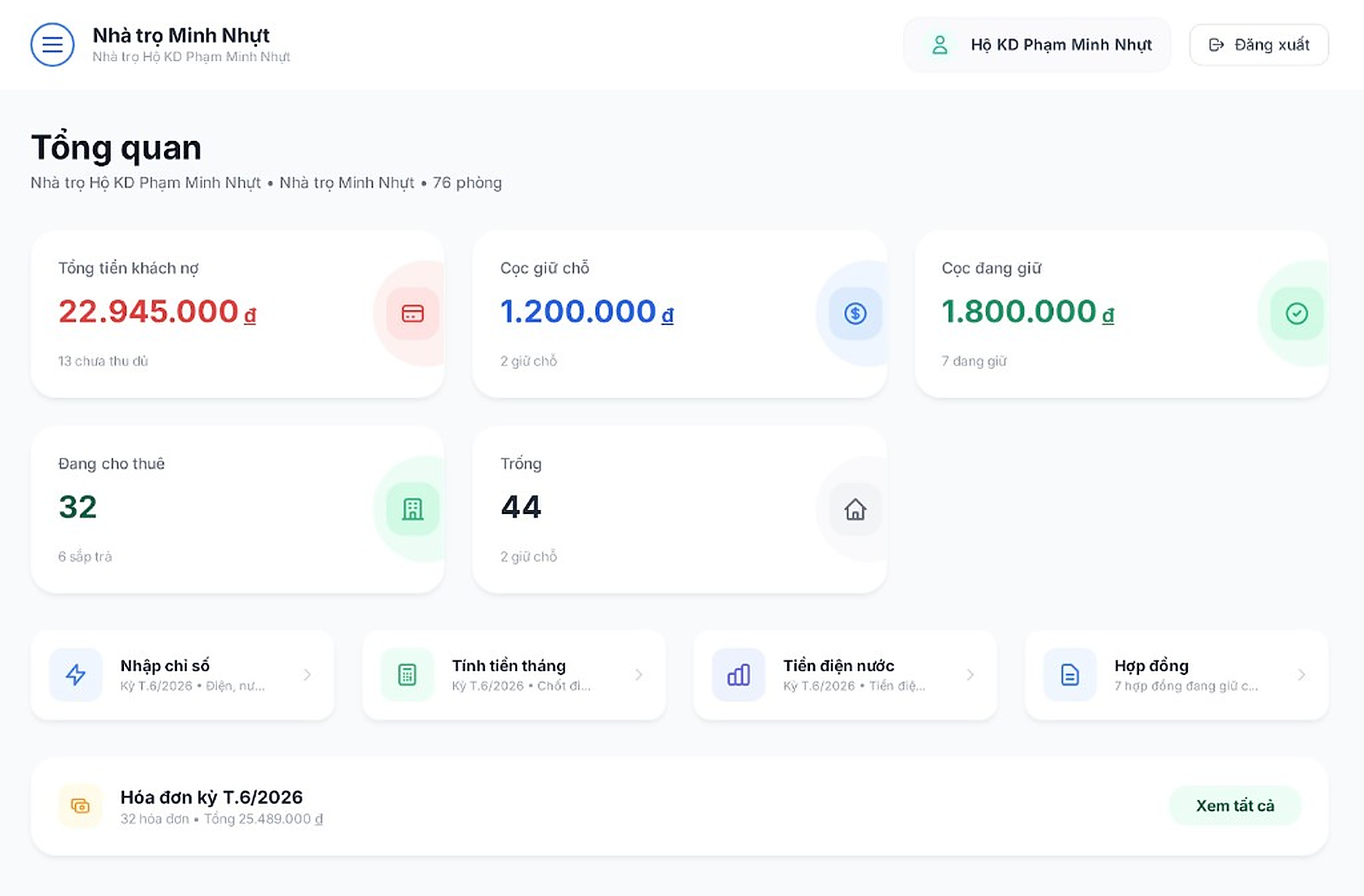The width and height of the screenshot is (1364, 896).
Task: Click the bar chart Tiền điện nước icon
Action: pos(739,674)
